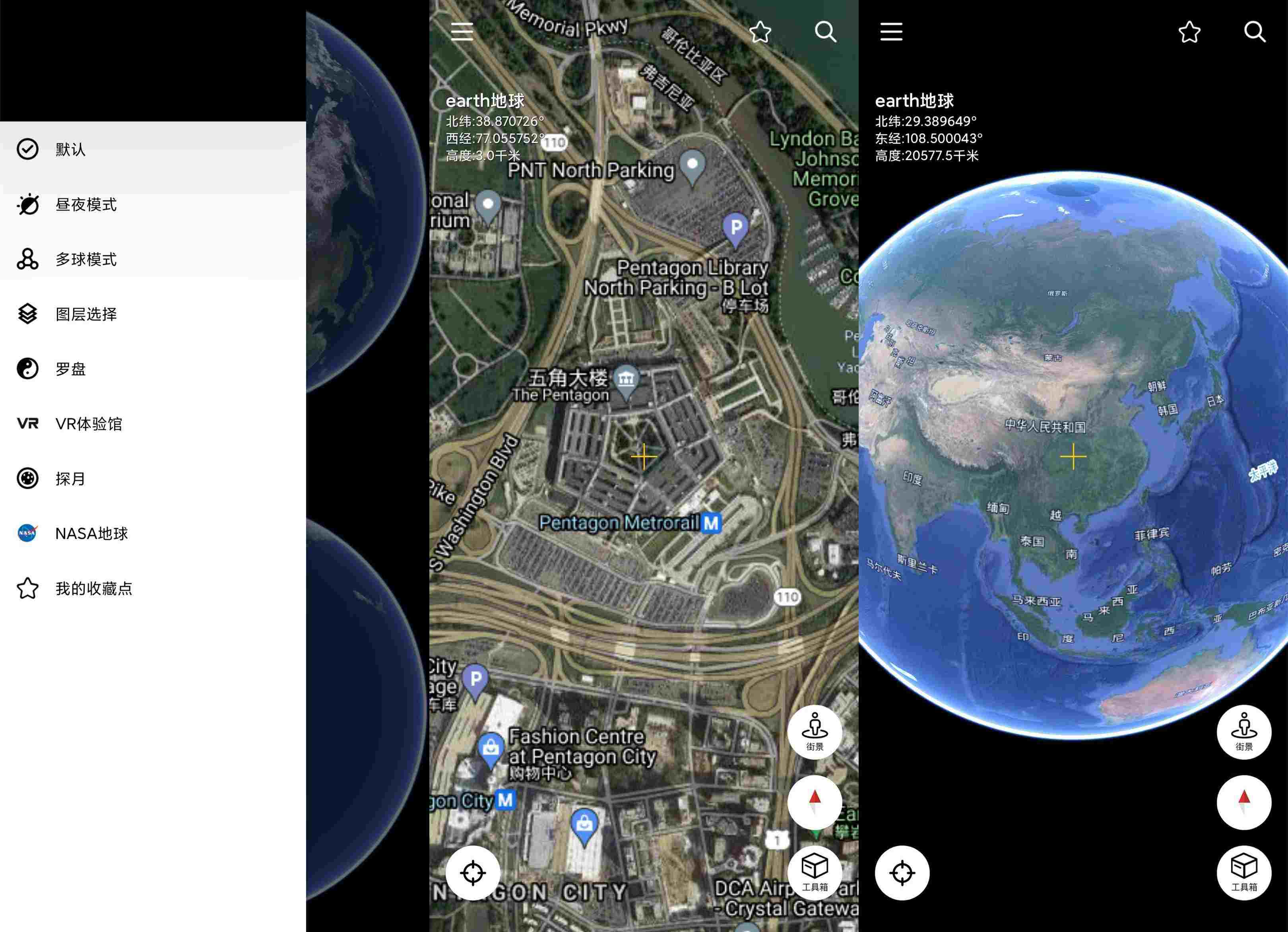This screenshot has height=932, width=1288.
Task: Open 探月 moon exploration
Action: point(153,479)
